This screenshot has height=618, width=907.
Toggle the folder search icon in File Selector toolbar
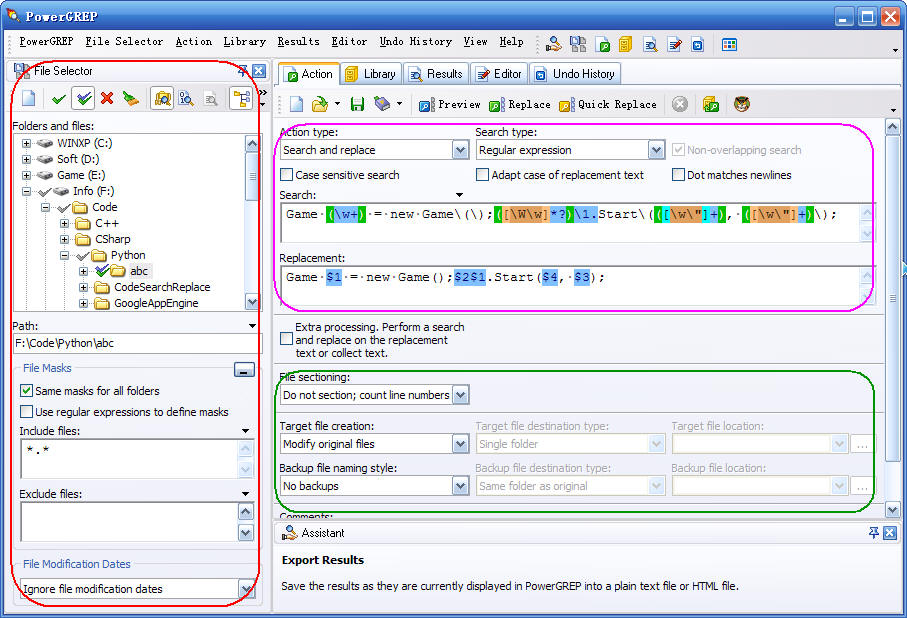tap(163, 98)
